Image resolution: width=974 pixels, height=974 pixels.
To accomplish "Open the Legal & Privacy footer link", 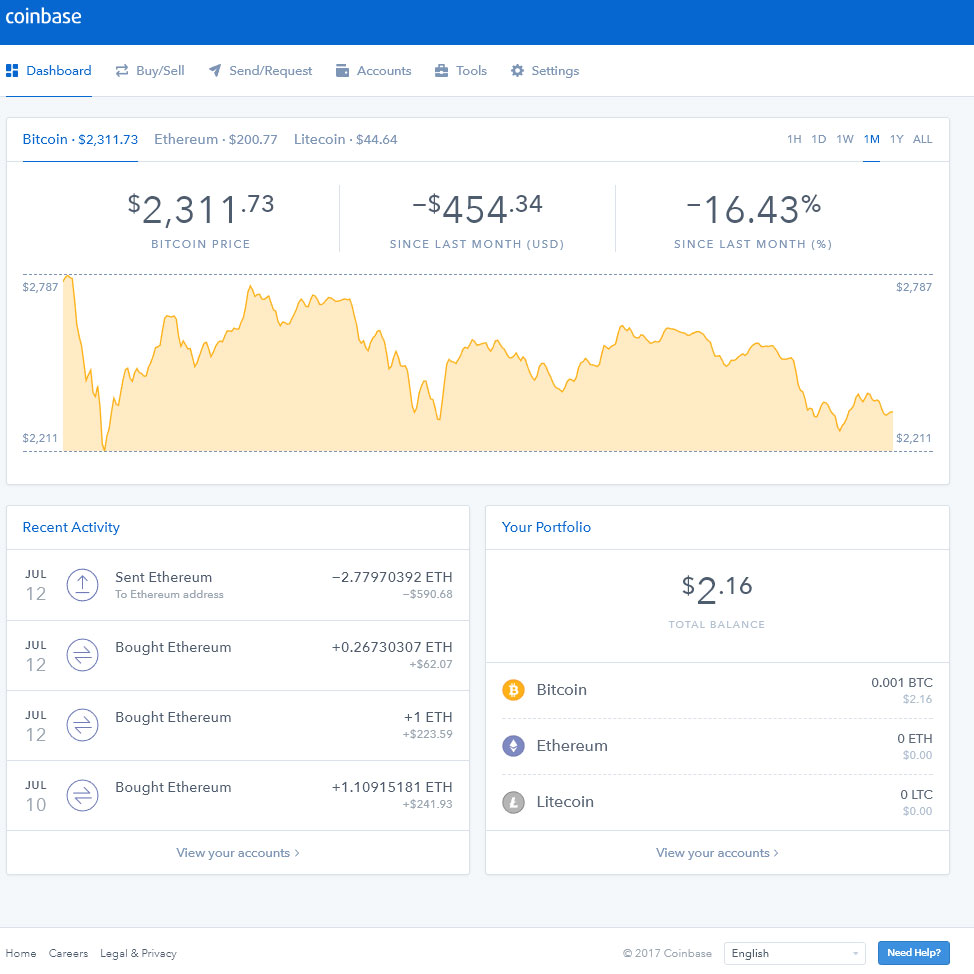I will (139, 954).
